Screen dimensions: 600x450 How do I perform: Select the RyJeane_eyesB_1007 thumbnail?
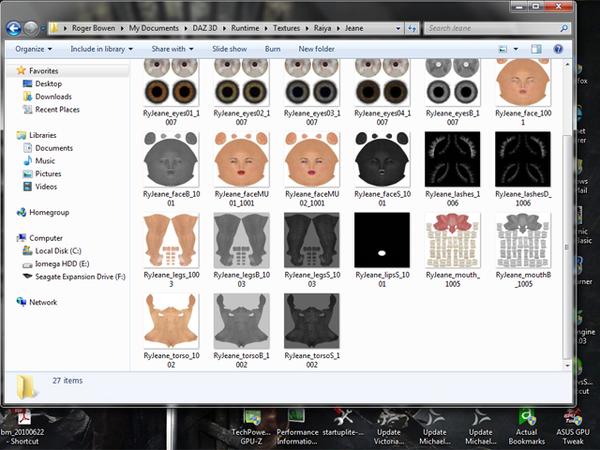453,82
